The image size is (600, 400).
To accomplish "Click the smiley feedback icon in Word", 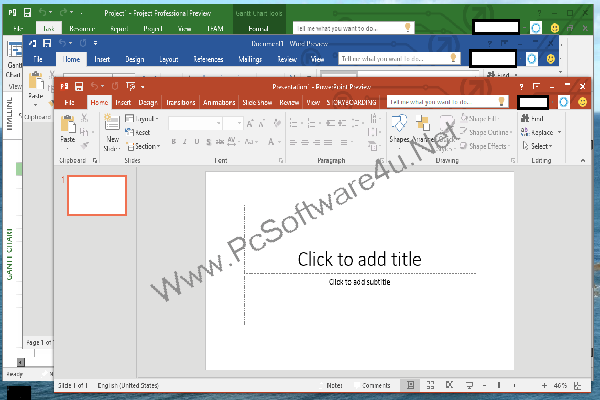I will tap(551, 59).
